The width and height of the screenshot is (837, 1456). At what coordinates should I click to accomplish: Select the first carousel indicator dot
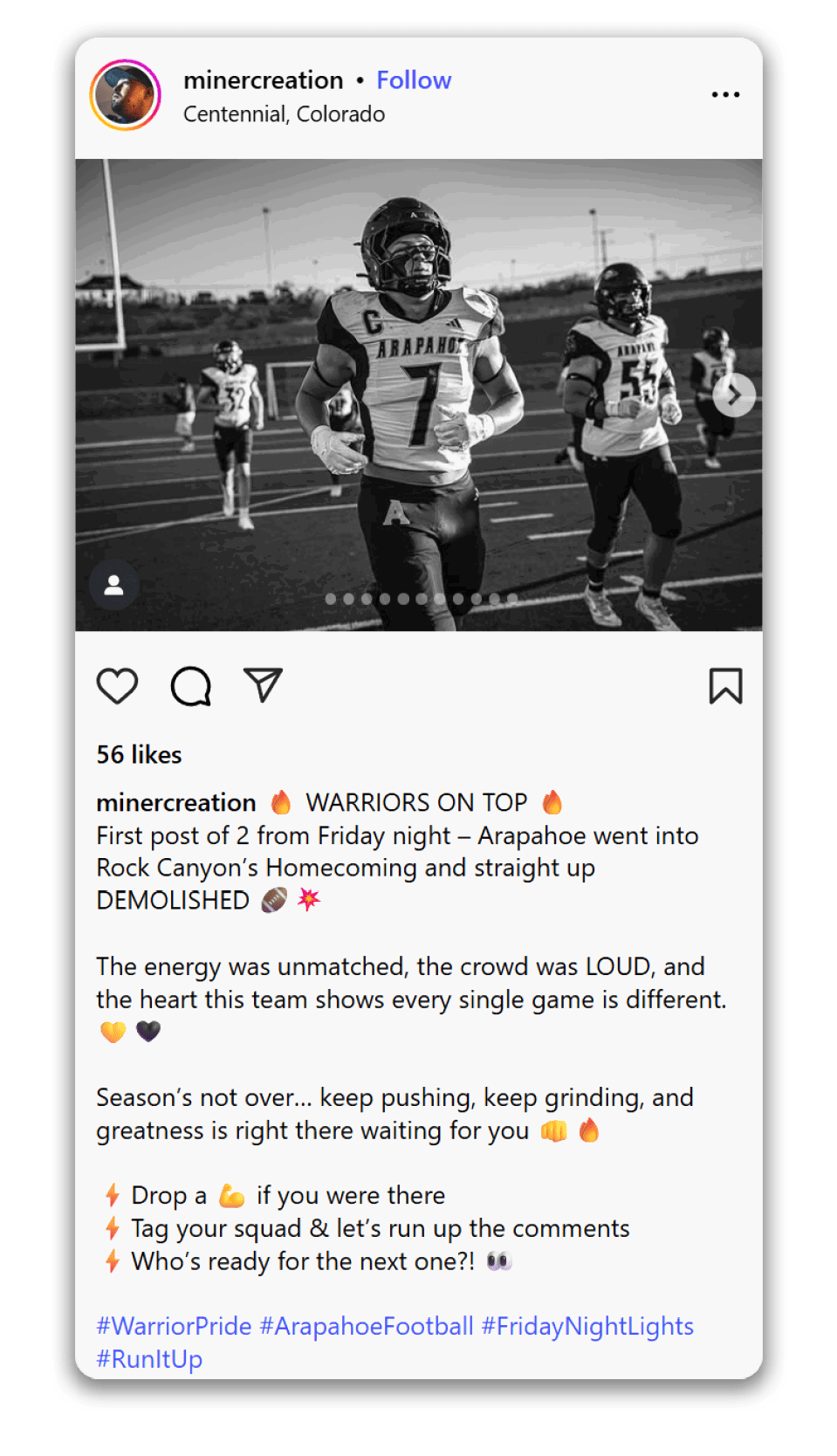pyautogui.click(x=330, y=599)
